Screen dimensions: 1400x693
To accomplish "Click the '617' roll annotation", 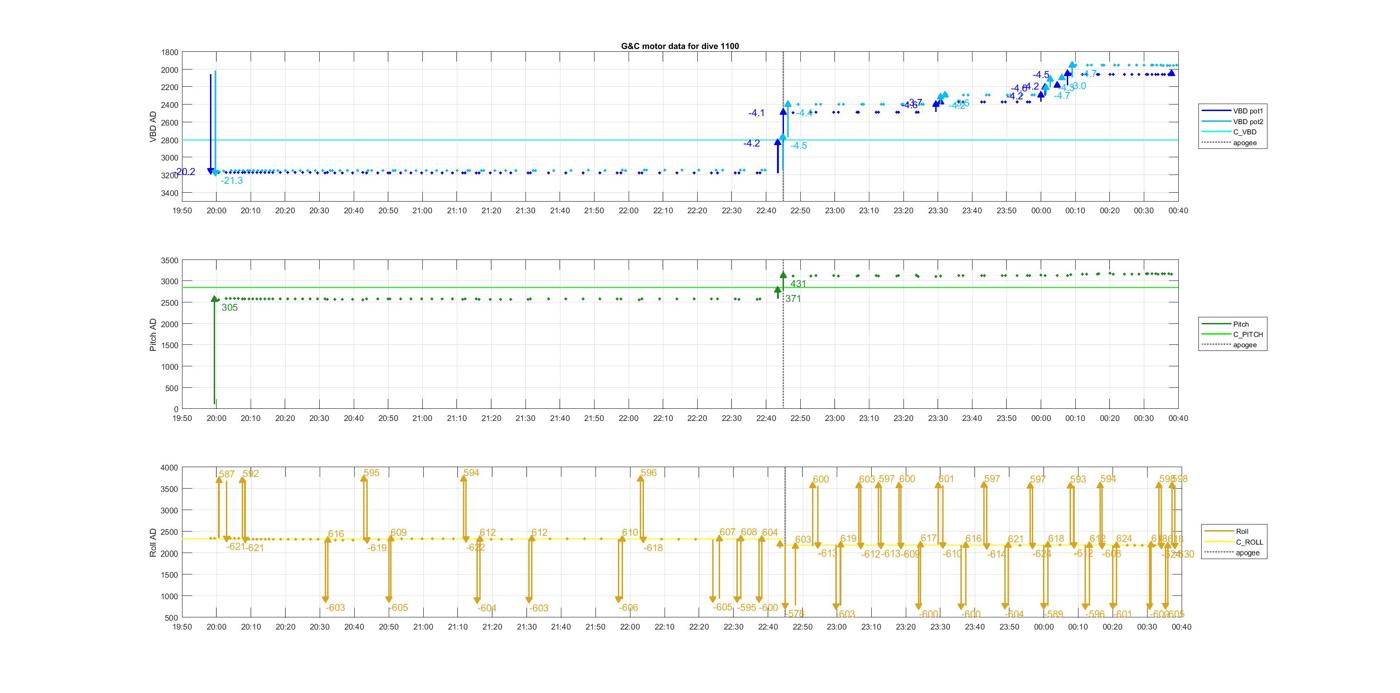I will 929,539.
